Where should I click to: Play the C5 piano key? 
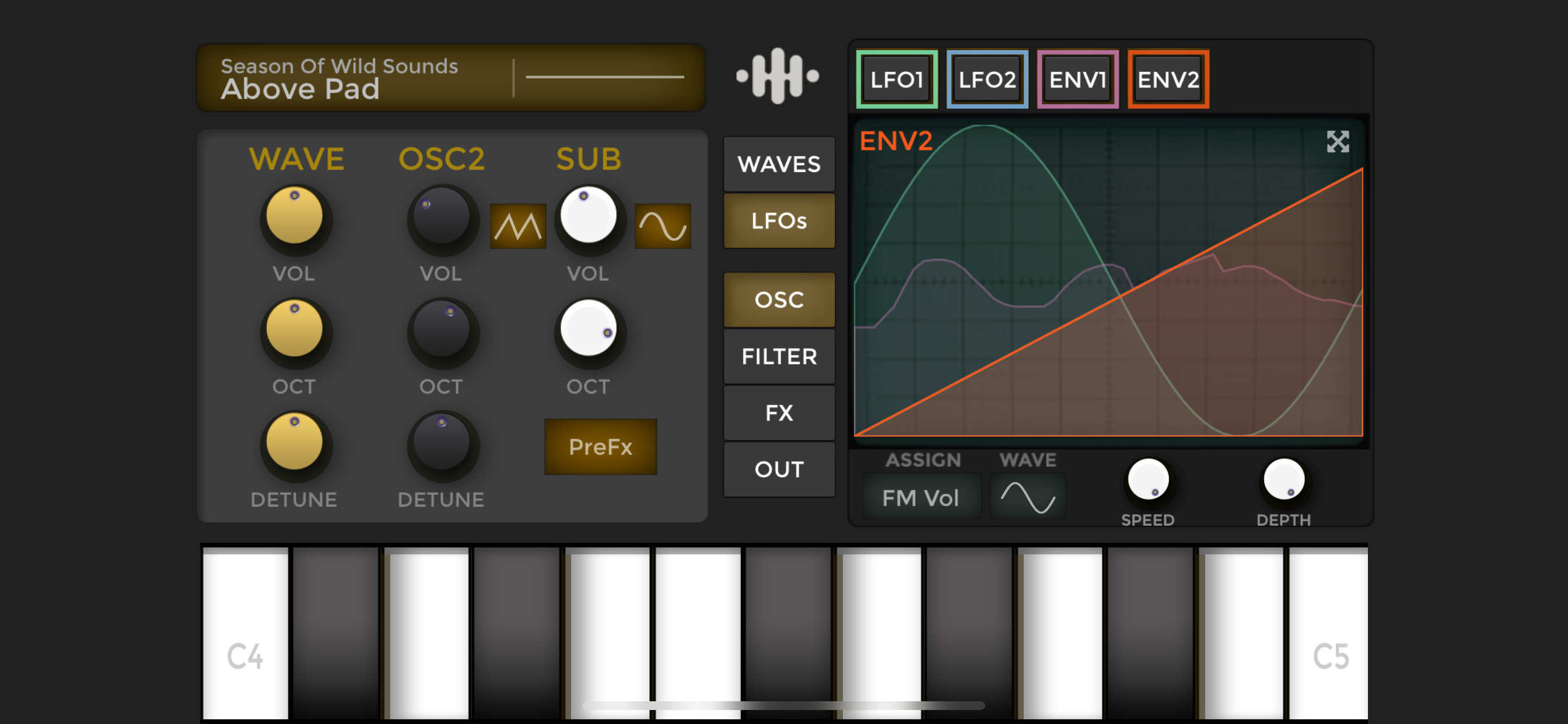coord(1328,632)
